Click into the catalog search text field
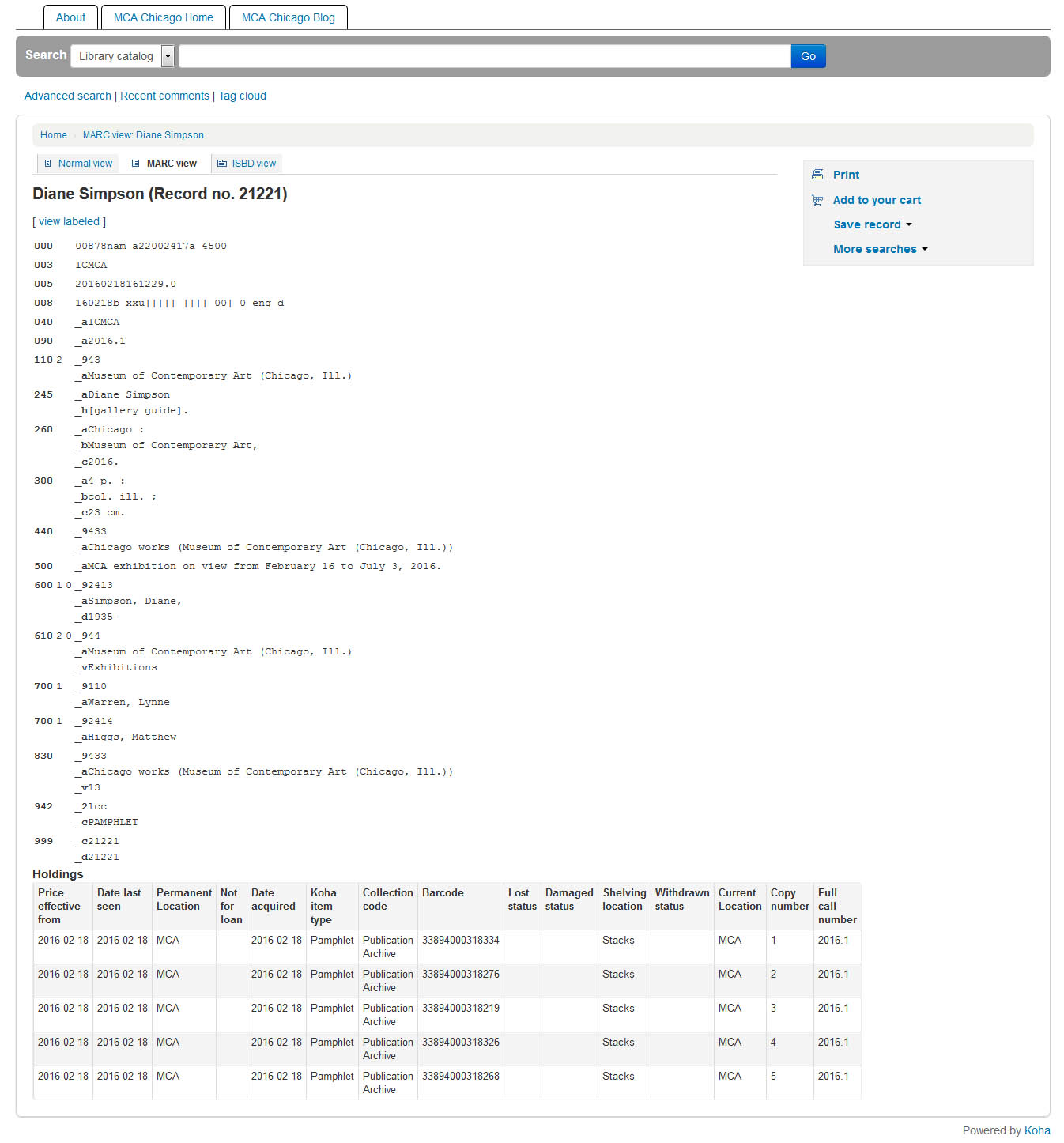Viewport: 1064px width, 1143px height. click(485, 56)
